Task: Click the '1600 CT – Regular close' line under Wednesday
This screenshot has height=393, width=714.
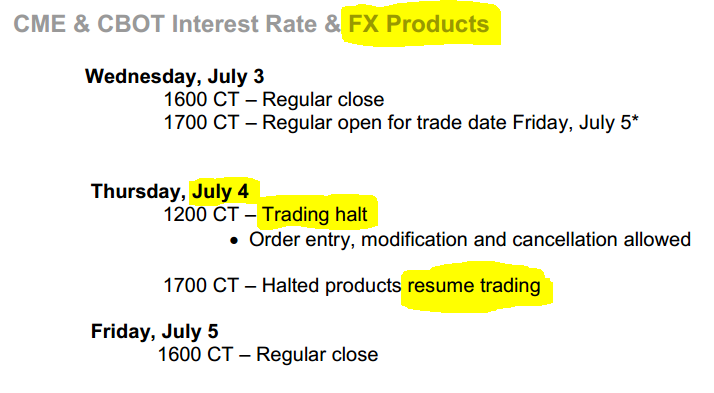Action: [x=274, y=99]
